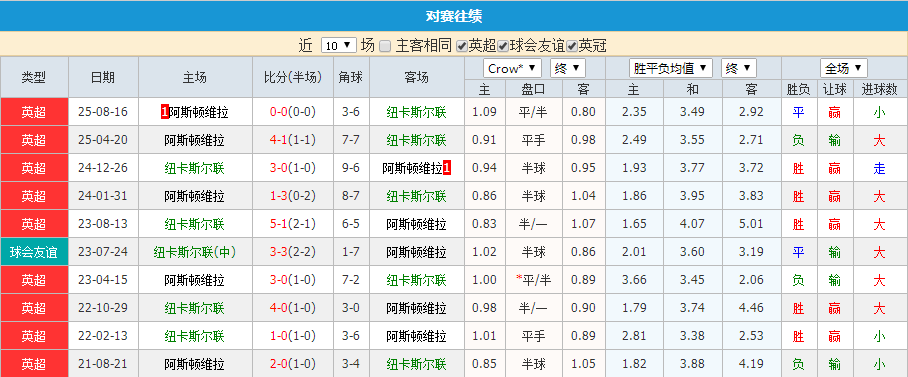Click 阿斯顿维拉 home team on 21-08-21
Viewport: 908px width, 377px height.
pyautogui.click(x=195, y=364)
